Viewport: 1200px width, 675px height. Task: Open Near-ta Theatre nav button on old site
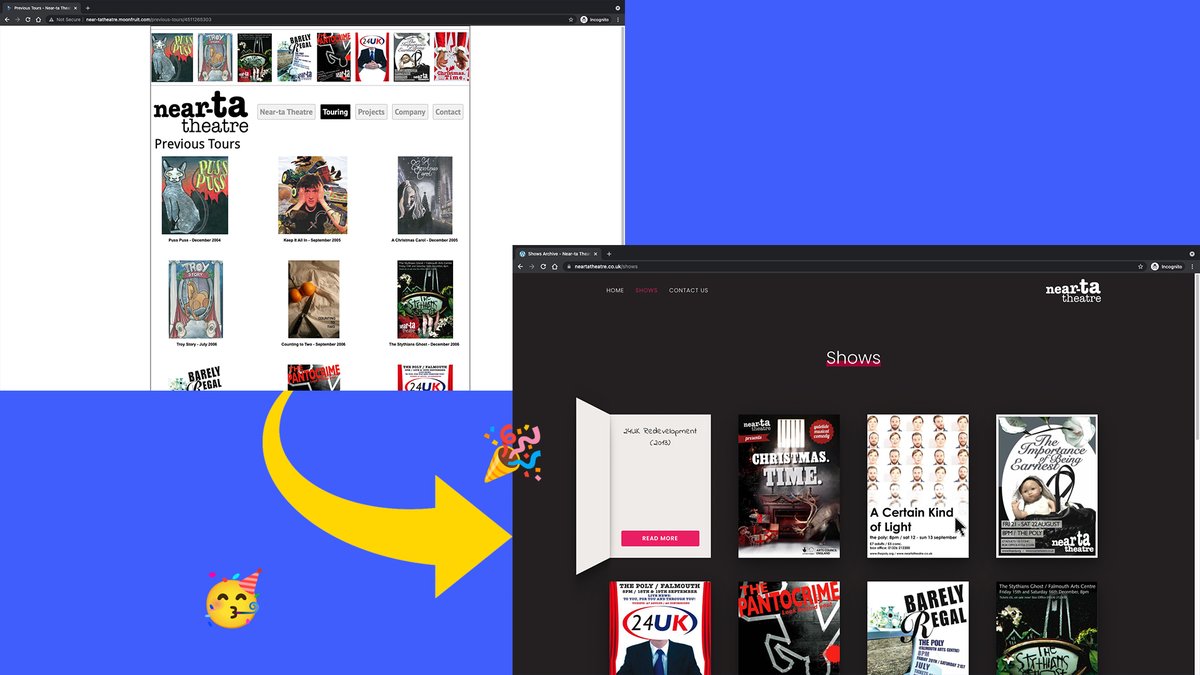tap(286, 112)
